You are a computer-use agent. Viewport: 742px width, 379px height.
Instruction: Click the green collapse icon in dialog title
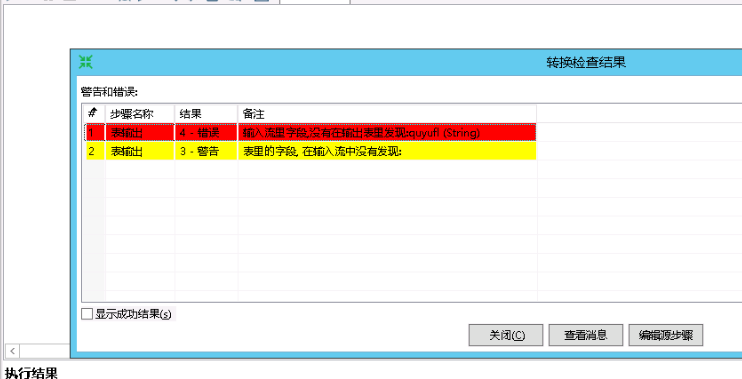[86, 62]
